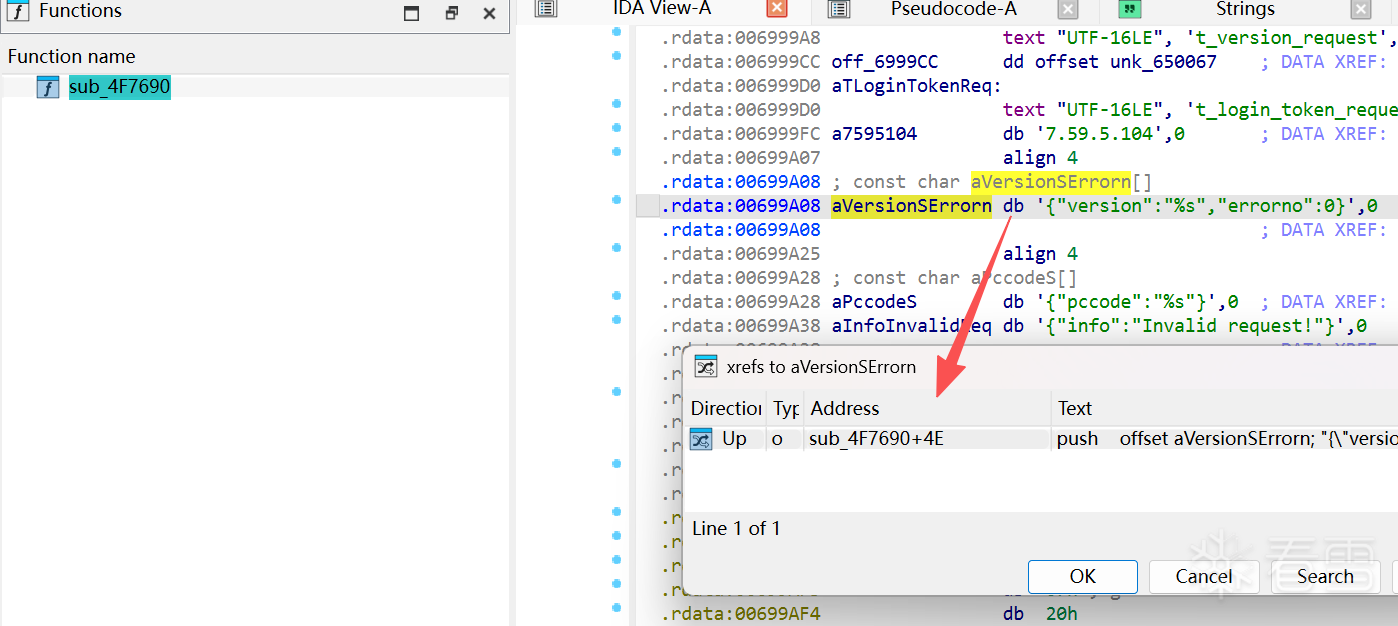Click address .rdata:00699AF4
Image resolution: width=1398 pixels, height=626 pixels.
point(741,614)
